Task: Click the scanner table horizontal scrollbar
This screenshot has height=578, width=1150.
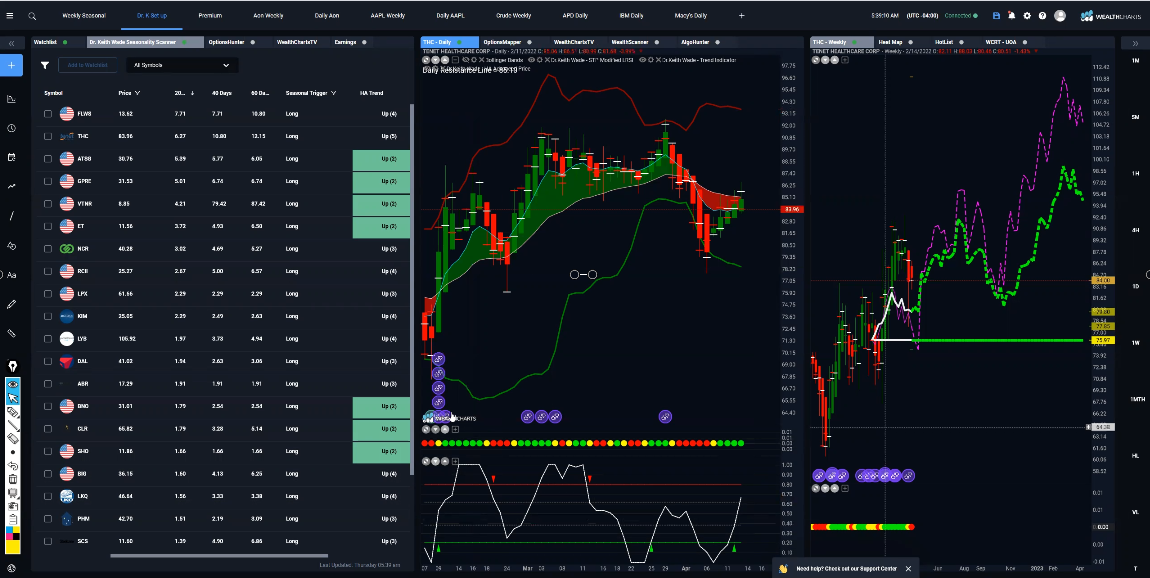Action: pyautogui.click(x=219, y=556)
